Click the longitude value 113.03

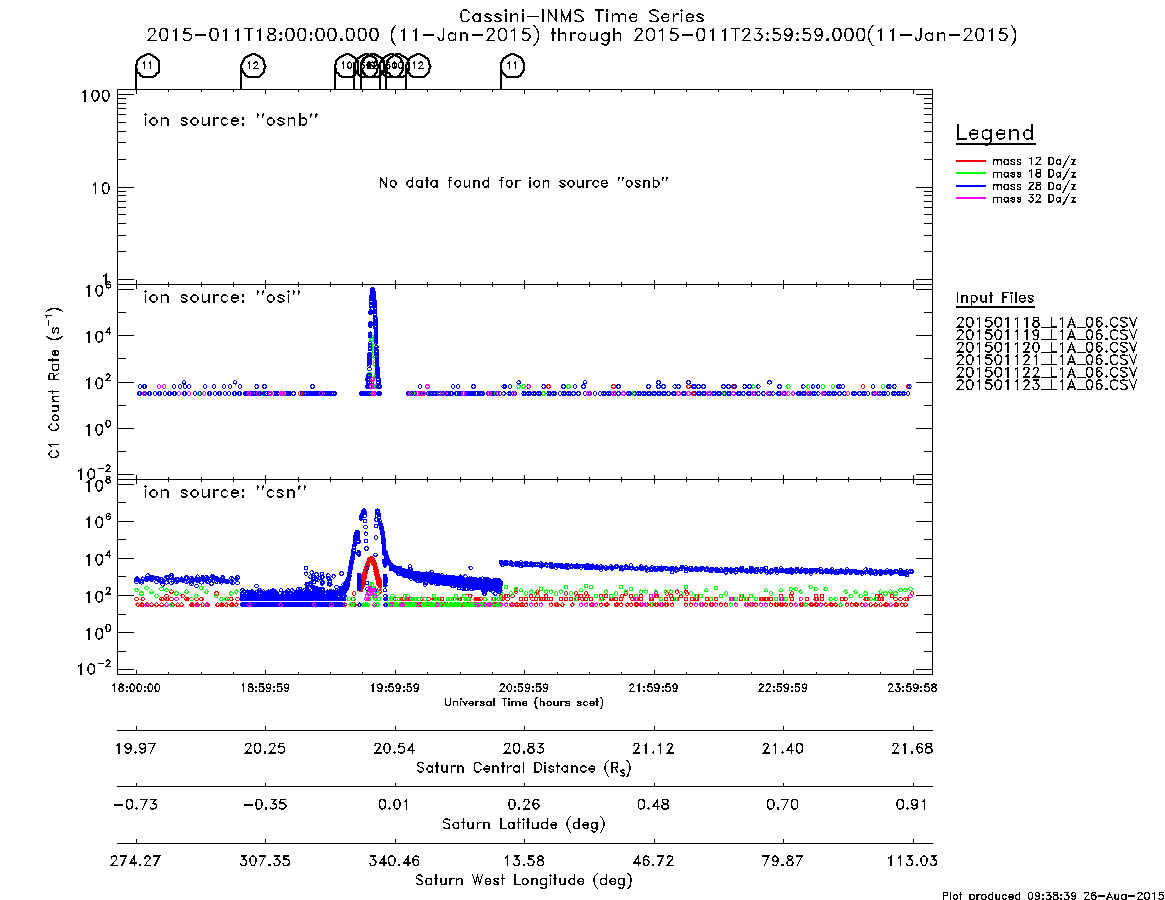coord(912,861)
